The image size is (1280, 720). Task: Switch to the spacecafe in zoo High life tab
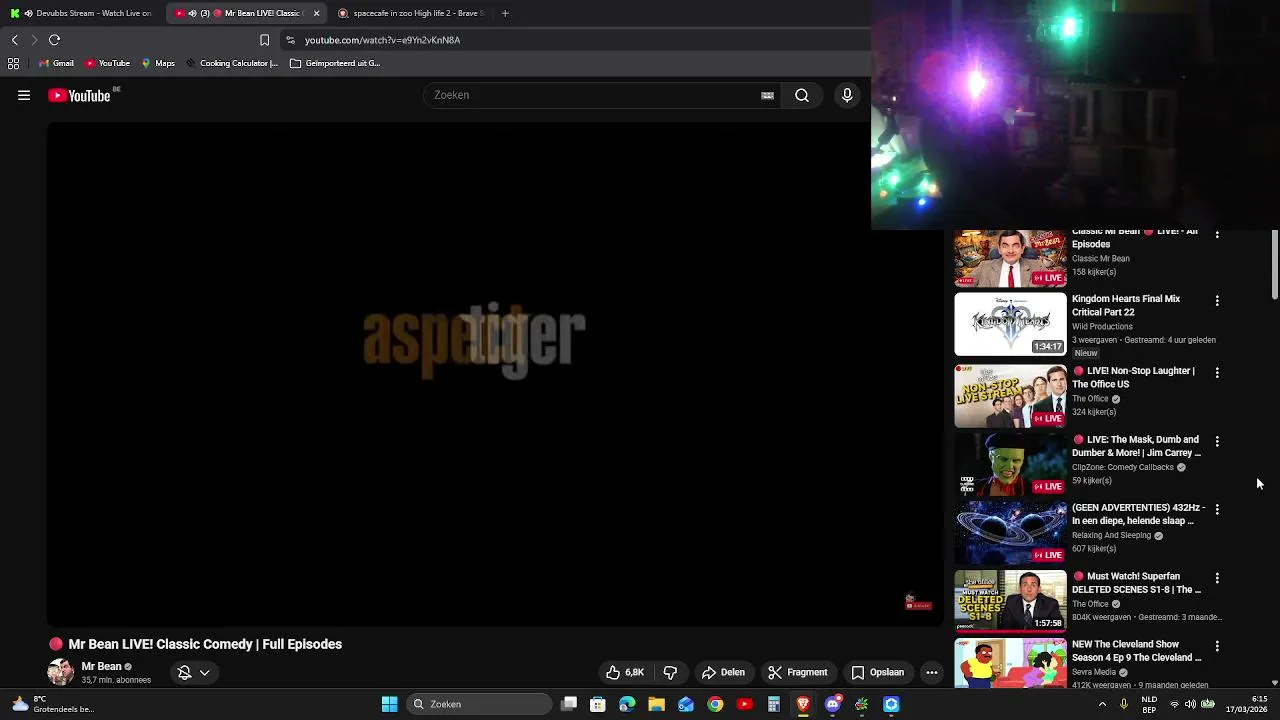(412, 13)
